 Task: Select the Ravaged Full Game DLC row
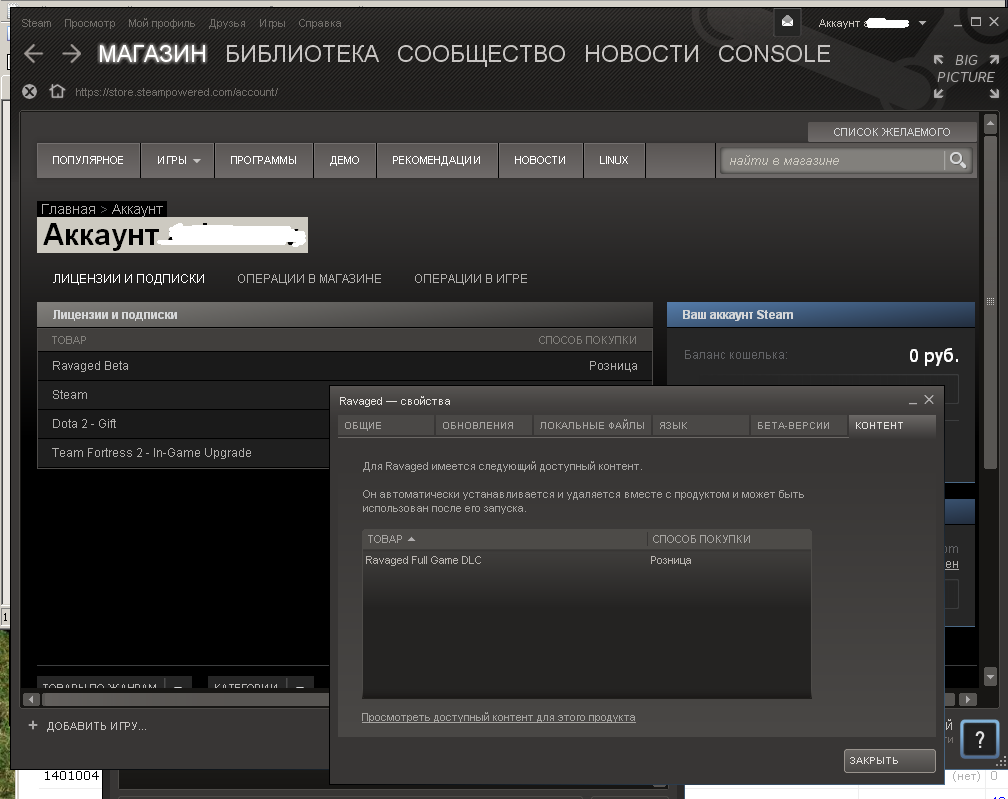(x=586, y=561)
